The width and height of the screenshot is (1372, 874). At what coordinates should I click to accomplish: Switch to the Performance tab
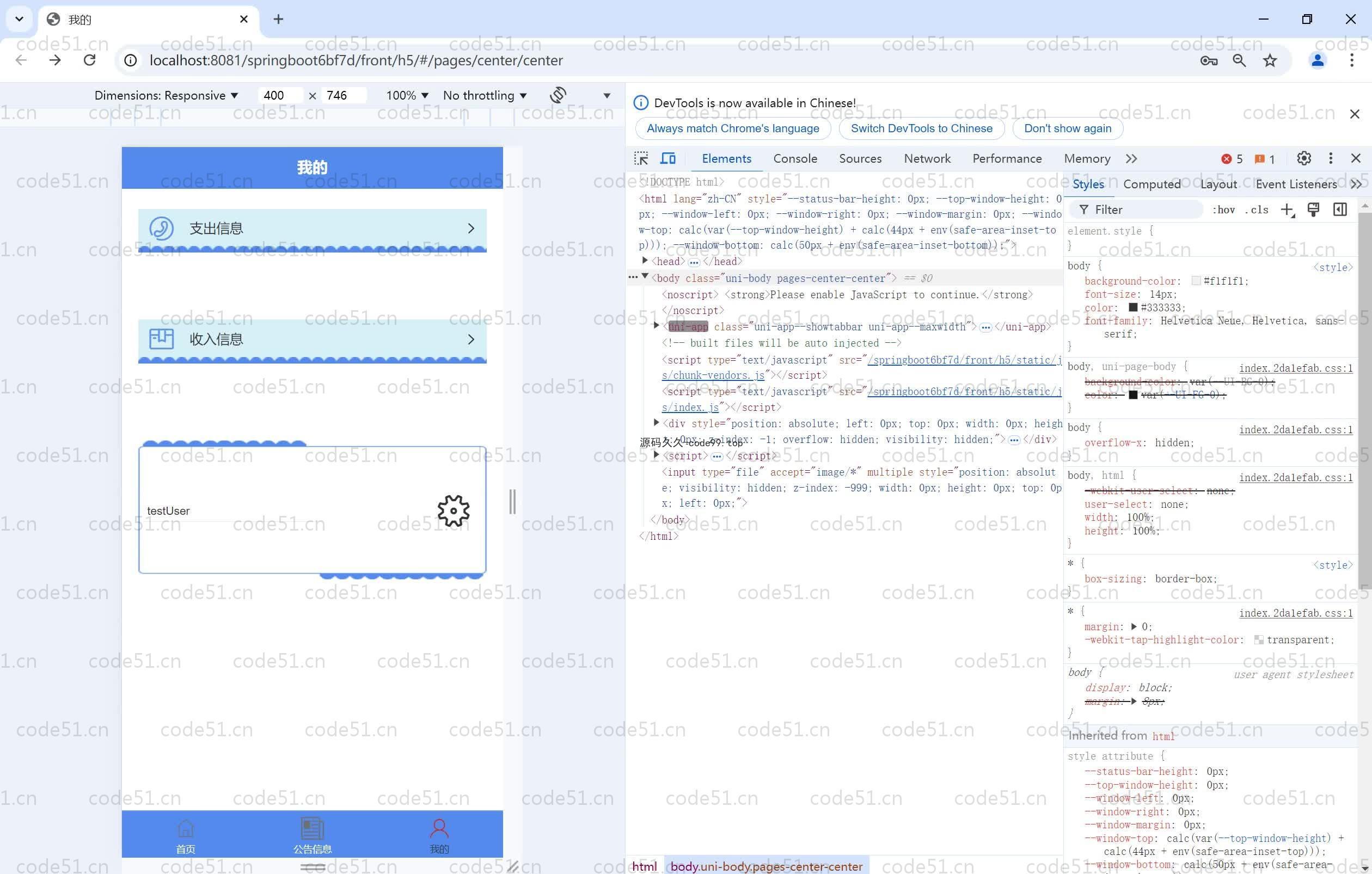pyautogui.click(x=1007, y=159)
